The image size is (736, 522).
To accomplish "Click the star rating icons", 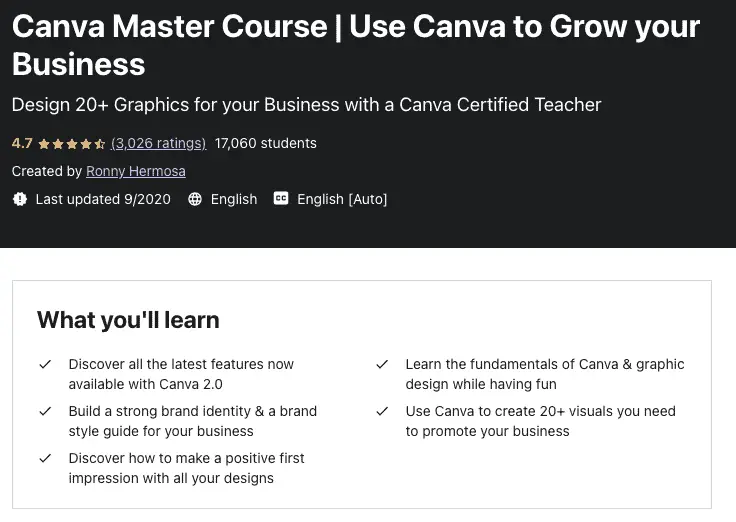I will pyautogui.click(x=72, y=144).
